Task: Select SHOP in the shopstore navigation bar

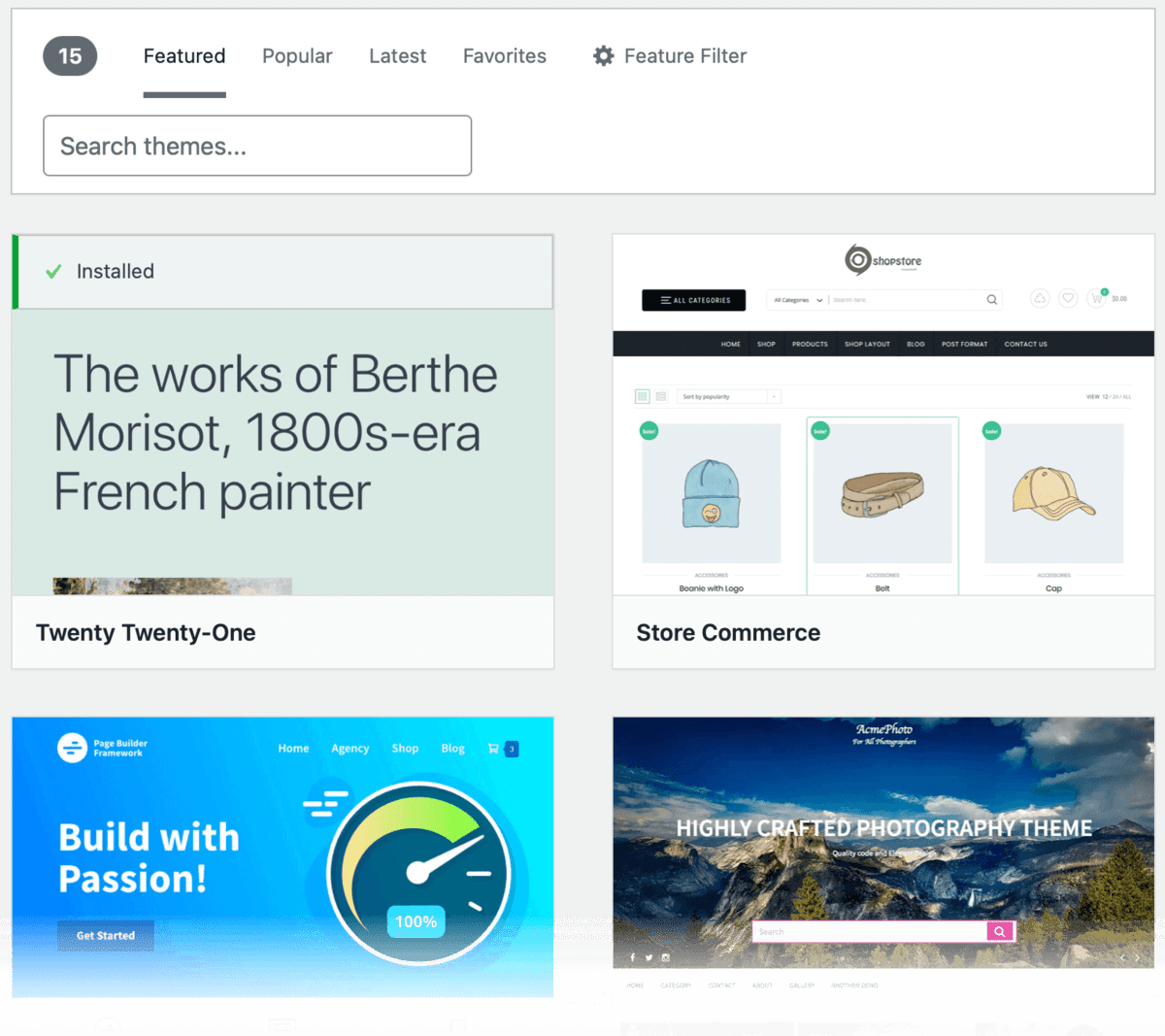Action: pos(766,343)
